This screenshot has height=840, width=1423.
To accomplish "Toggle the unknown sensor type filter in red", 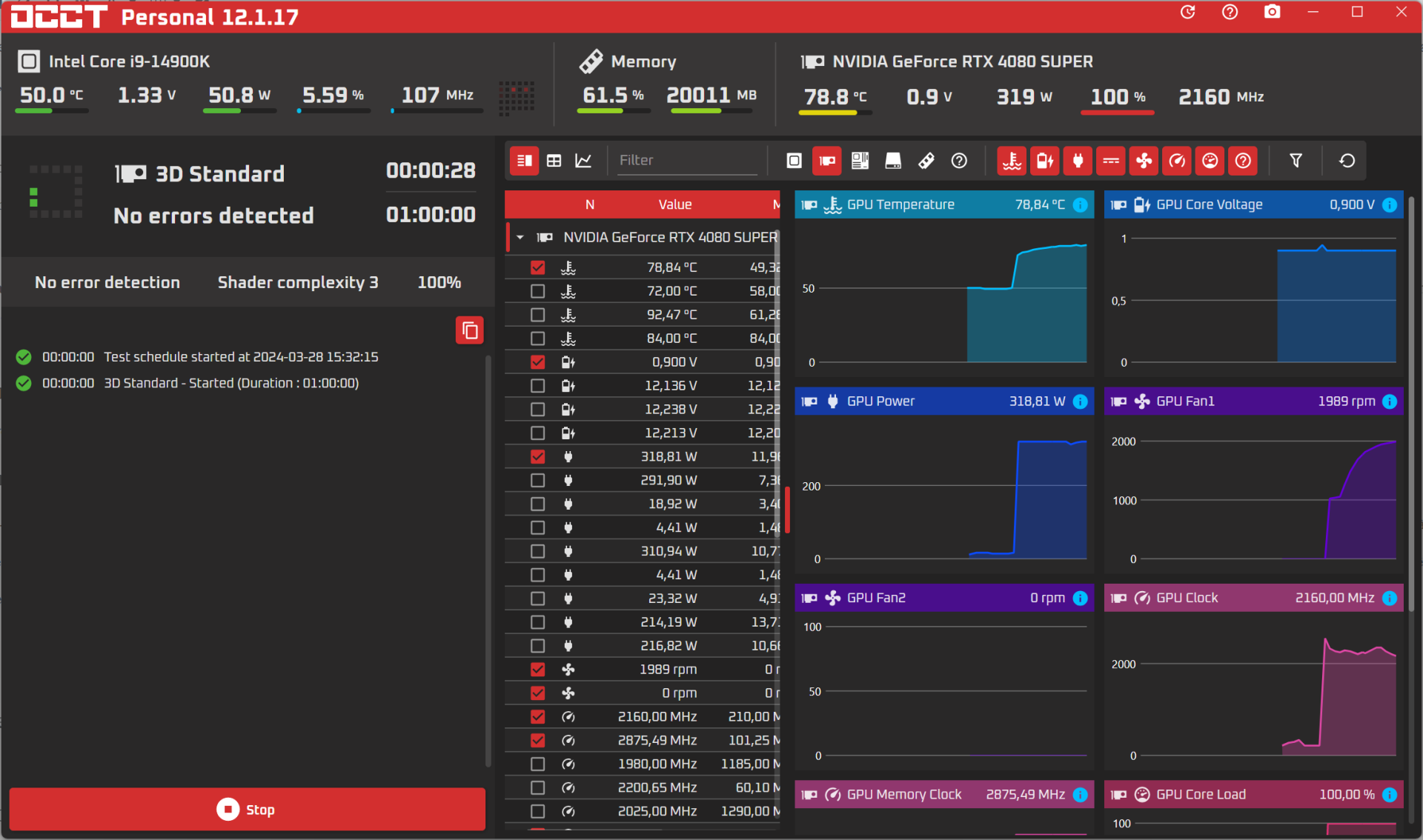I will point(1243,161).
